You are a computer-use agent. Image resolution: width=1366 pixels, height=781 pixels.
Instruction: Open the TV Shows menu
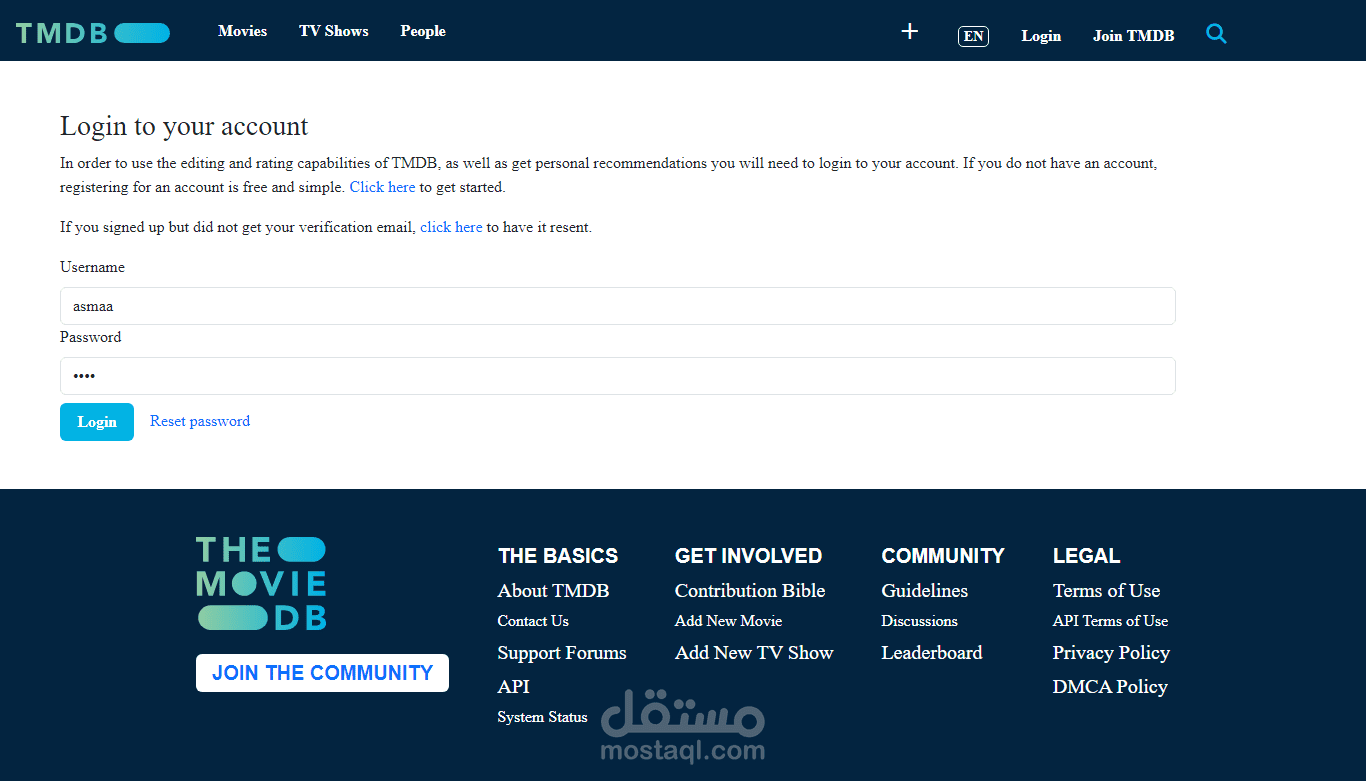[334, 31]
